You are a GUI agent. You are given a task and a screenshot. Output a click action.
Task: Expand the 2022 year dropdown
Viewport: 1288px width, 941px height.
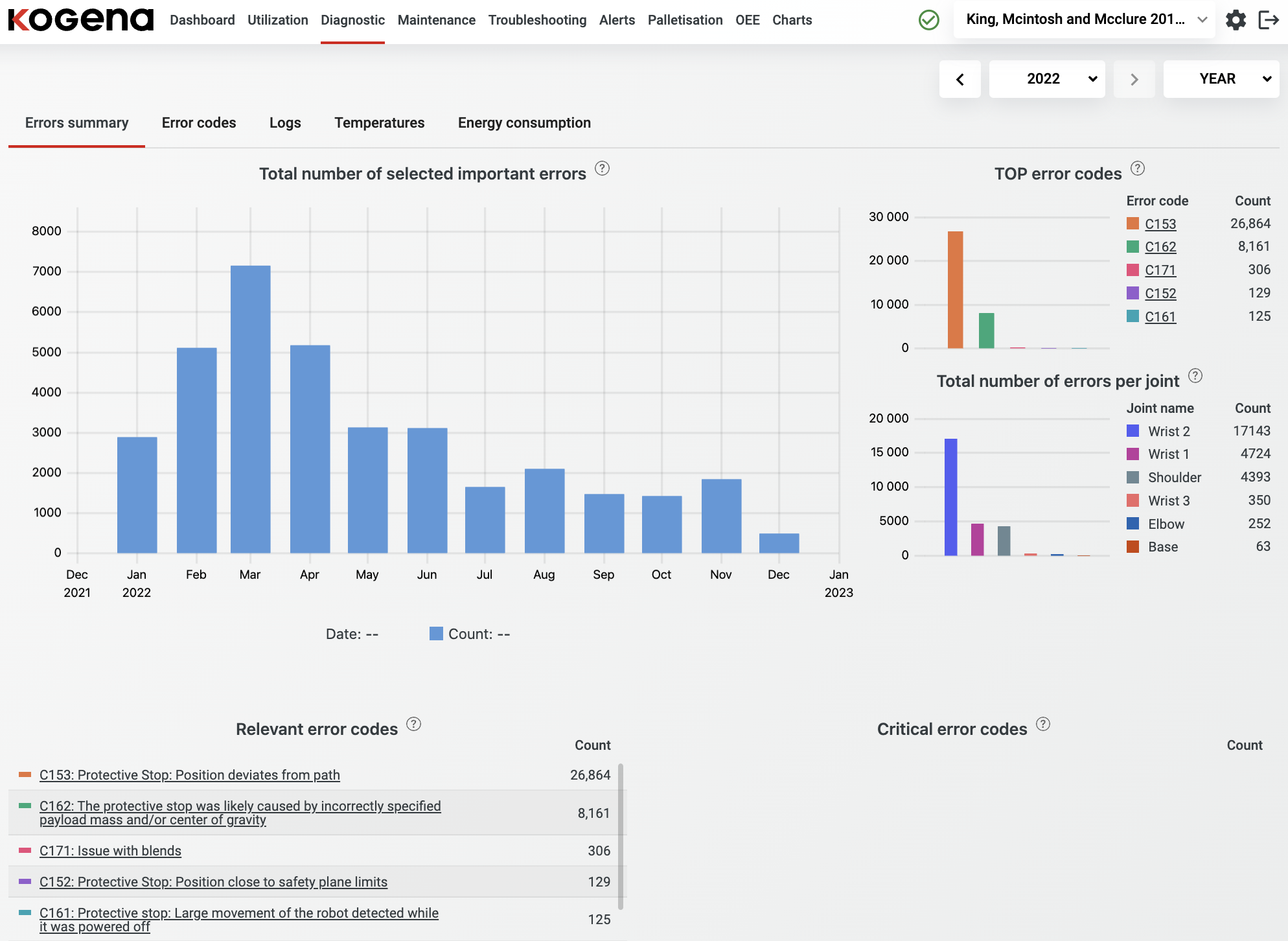click(1046, 79)
